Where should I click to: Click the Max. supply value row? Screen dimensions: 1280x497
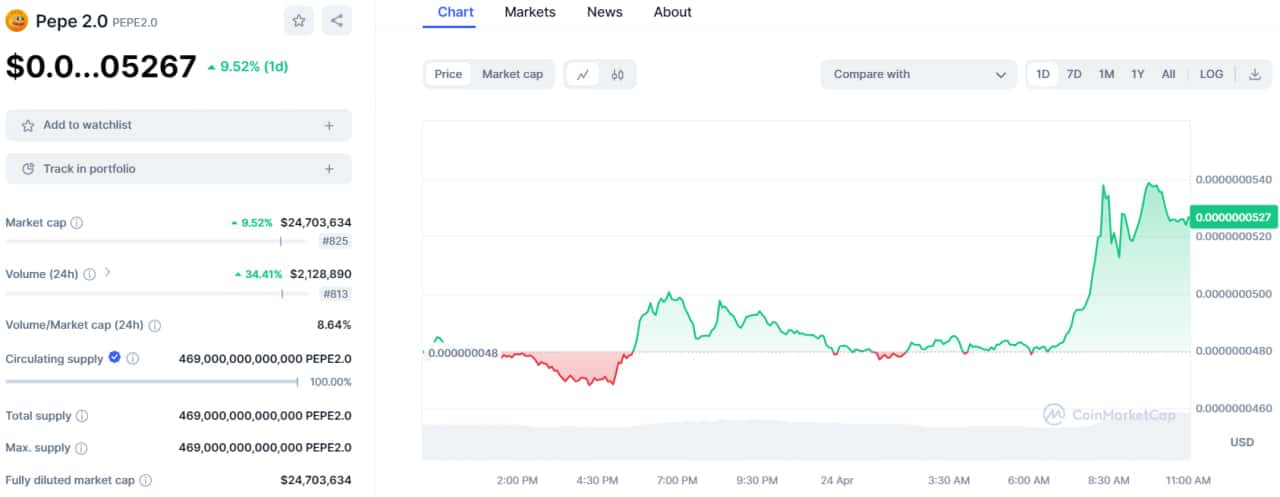coord(265,448)
